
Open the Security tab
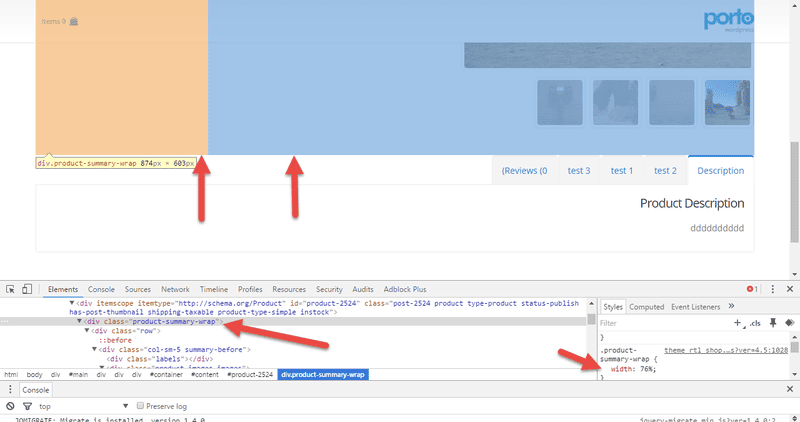point(329,289)
